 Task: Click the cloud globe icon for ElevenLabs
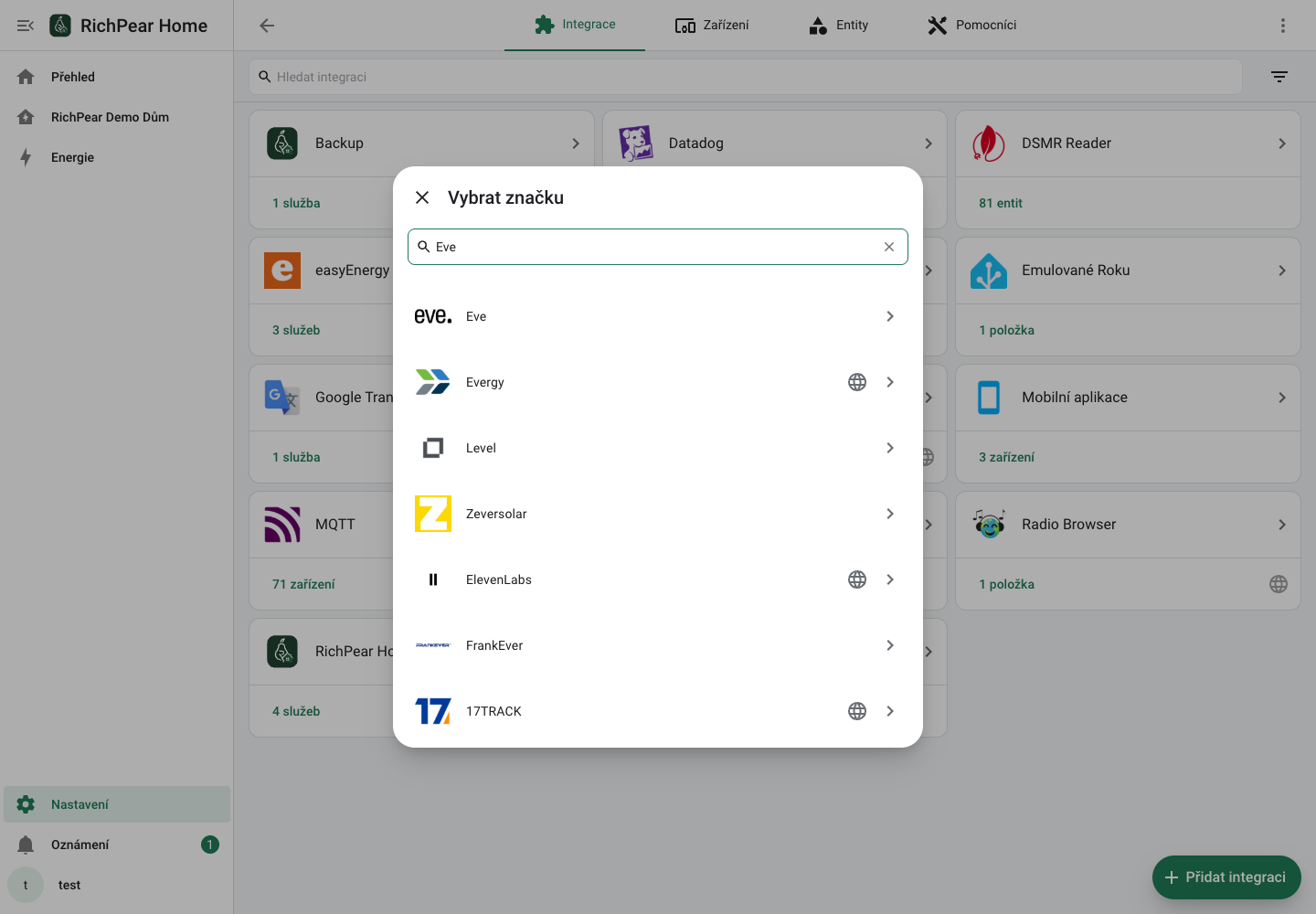[x=857, y=579]
